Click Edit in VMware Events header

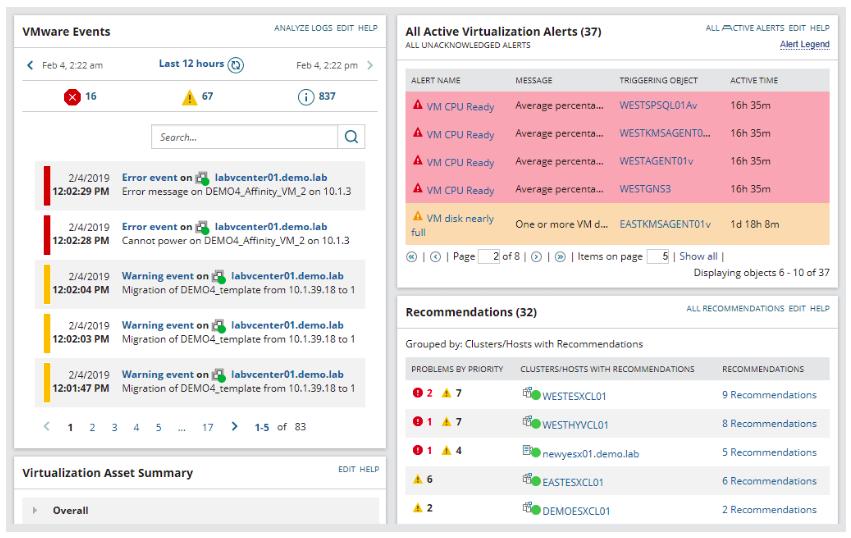tap(345, 28)
